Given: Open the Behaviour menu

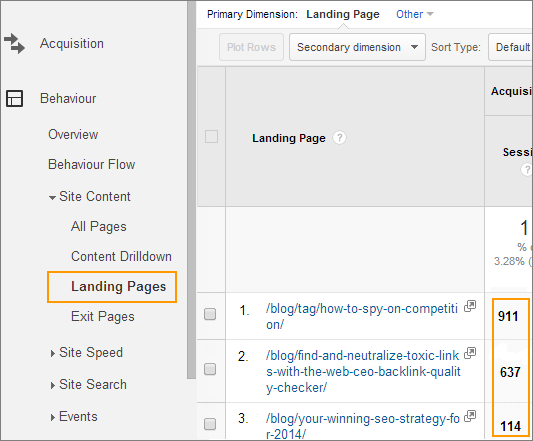Looking at the screenshot, I should 68,98.
